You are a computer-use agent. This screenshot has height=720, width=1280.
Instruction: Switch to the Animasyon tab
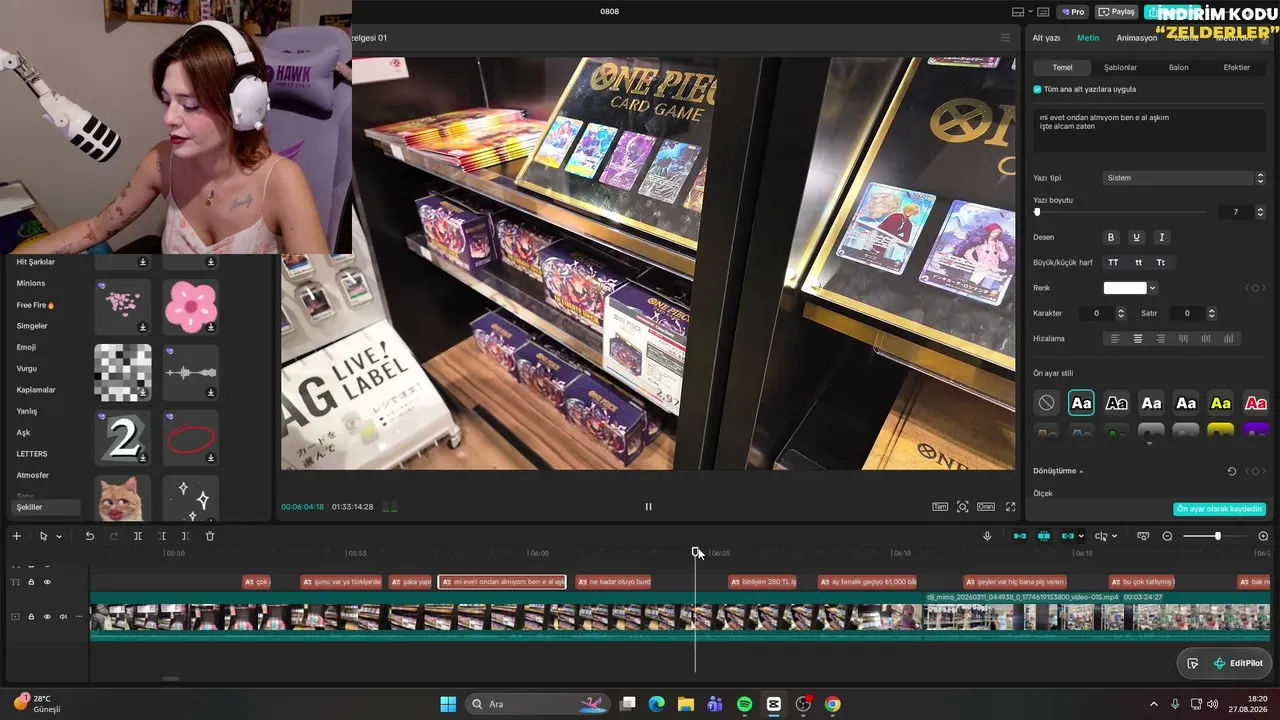coord(1137,38)
